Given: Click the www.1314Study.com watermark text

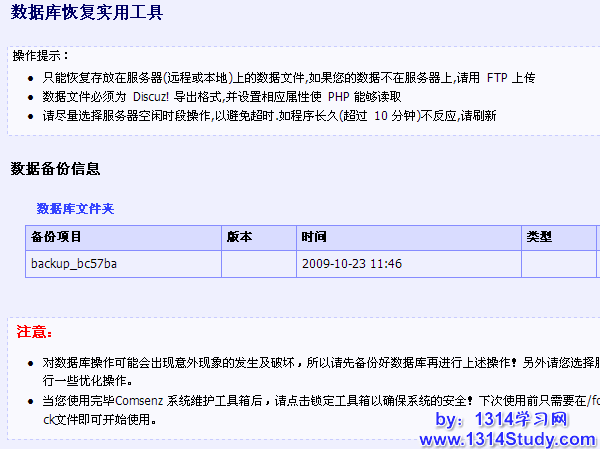Looking at the screenshot, I should pos(508,438).
